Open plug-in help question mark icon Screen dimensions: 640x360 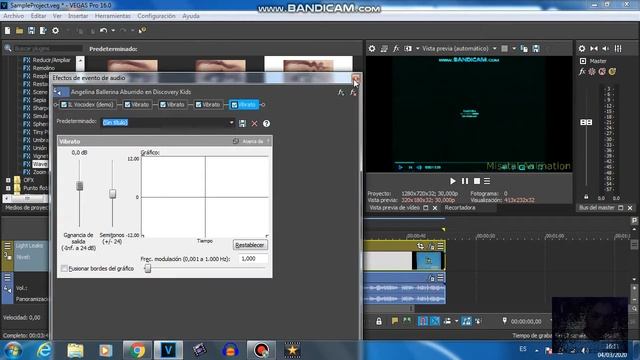click(267, 123)
